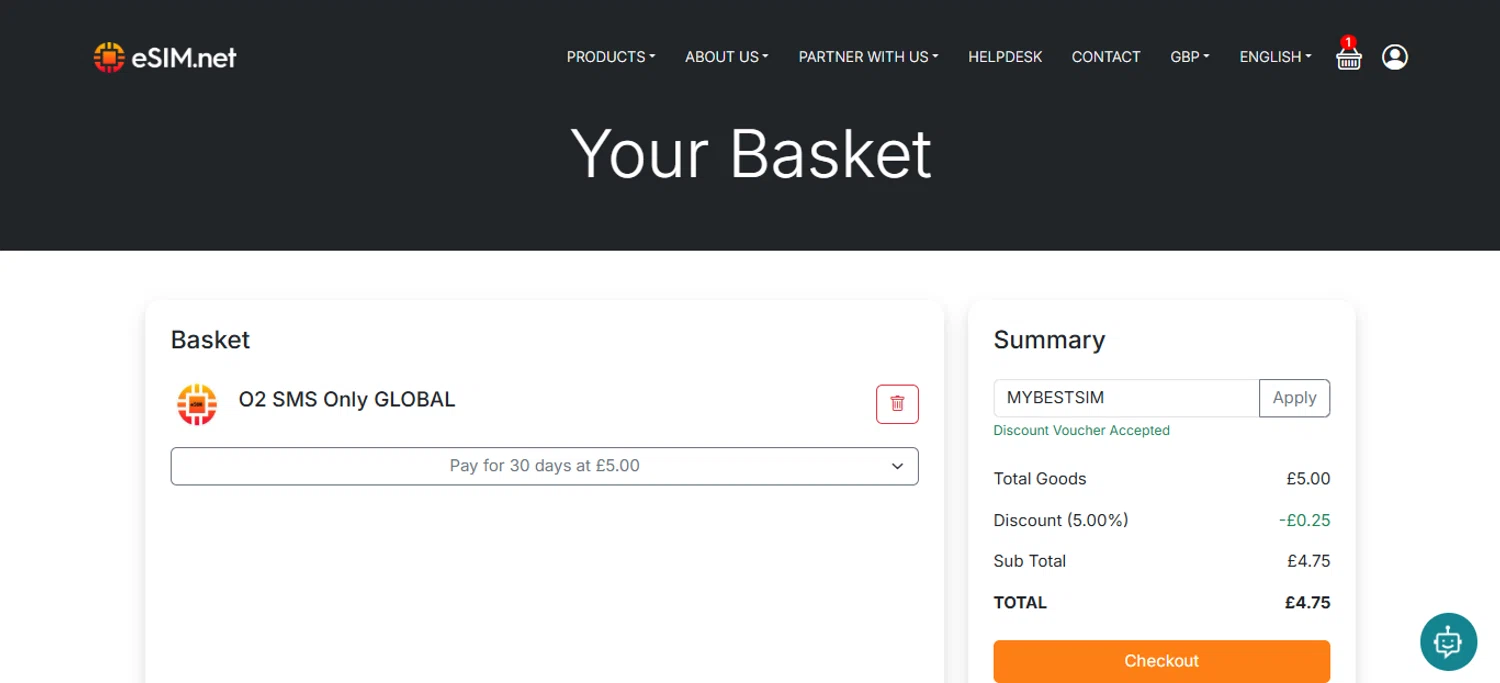Click the Total Goods £5.00 amount

[x=1308, y=479]
